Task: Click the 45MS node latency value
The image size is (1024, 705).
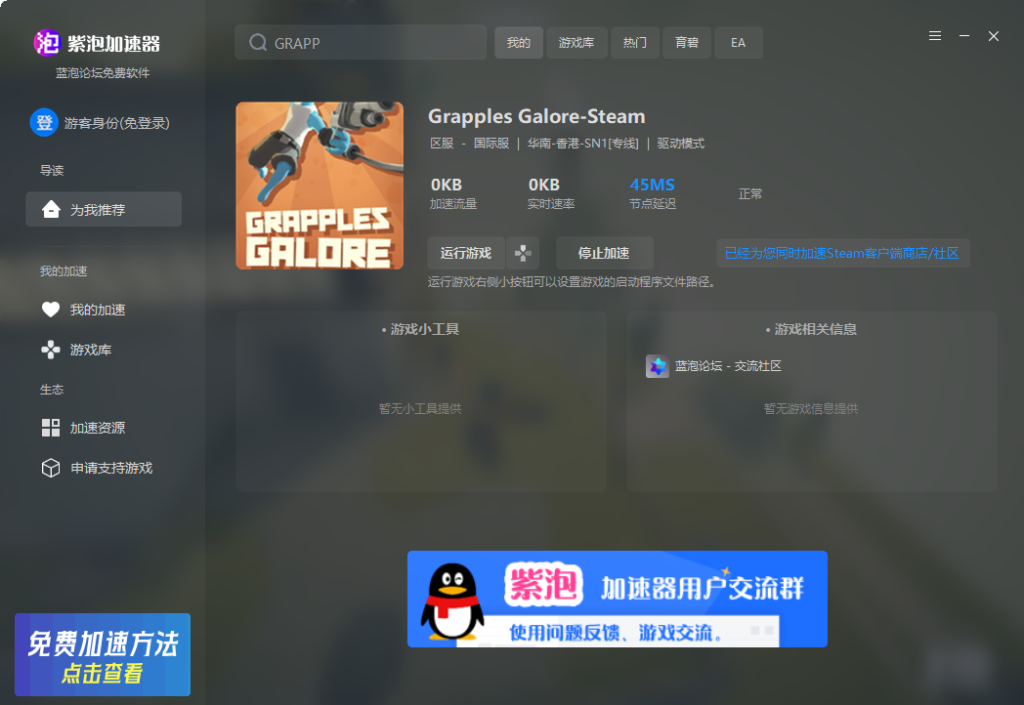Action: pyautogui.click(x=652, y=185)
